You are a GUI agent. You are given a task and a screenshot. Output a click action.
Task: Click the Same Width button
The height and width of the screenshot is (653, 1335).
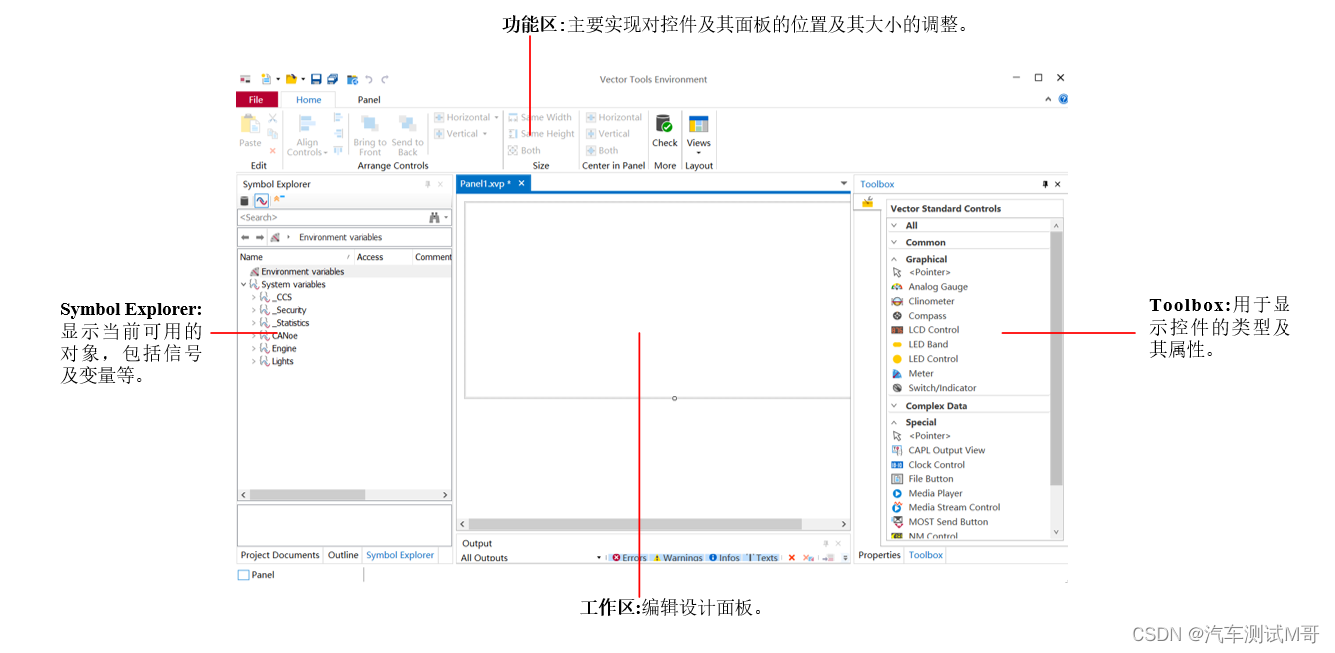click(540, 117)
